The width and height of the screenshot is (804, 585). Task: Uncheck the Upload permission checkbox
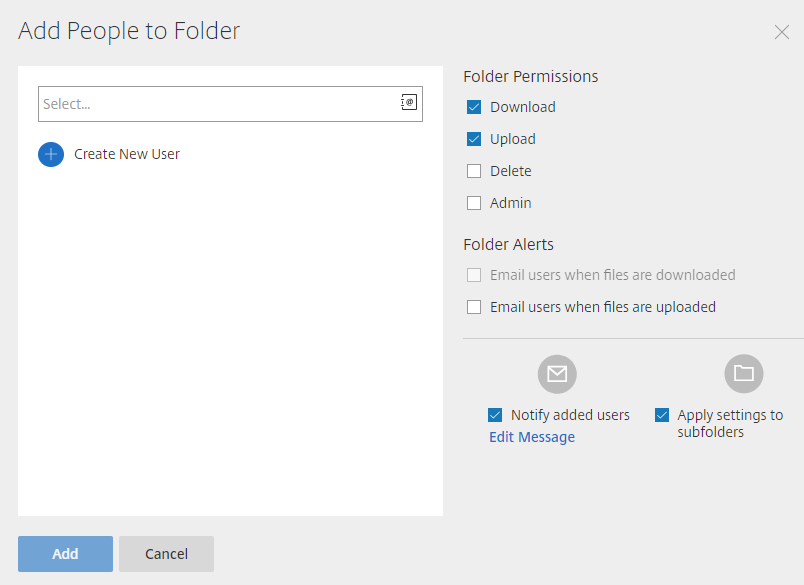click(474, 139)
